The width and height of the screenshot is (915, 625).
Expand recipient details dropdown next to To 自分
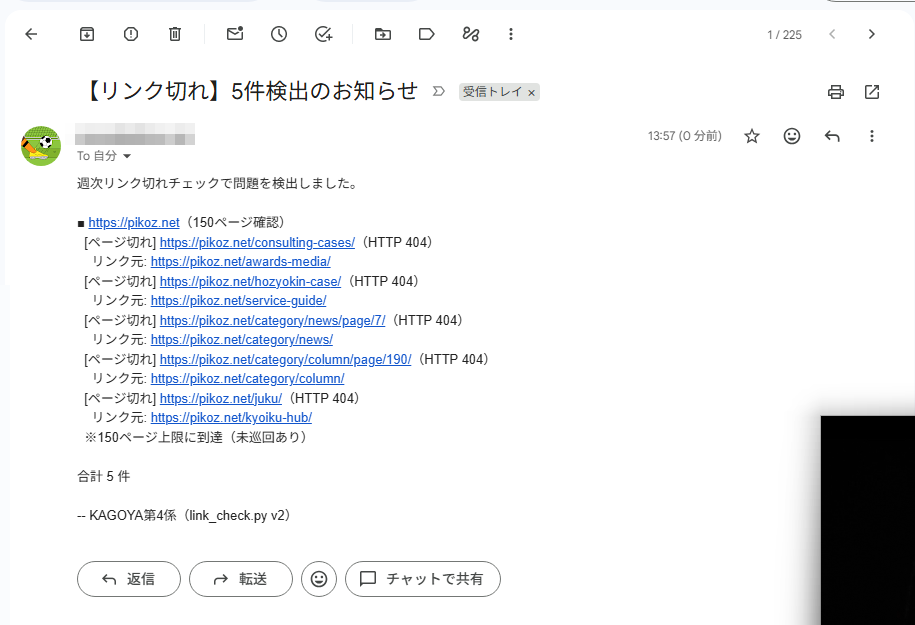[127, 156]
